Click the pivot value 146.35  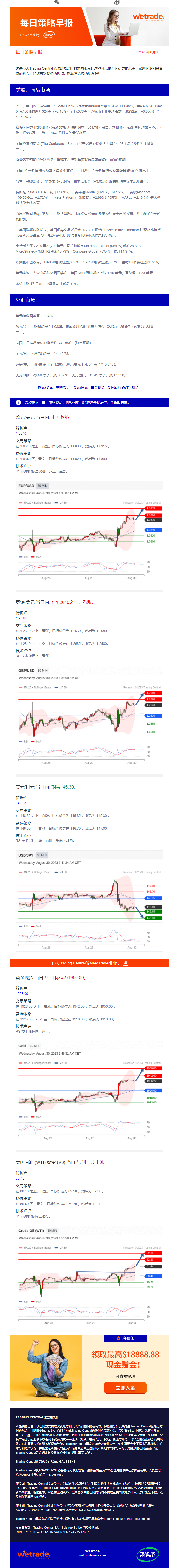point(21,803)
